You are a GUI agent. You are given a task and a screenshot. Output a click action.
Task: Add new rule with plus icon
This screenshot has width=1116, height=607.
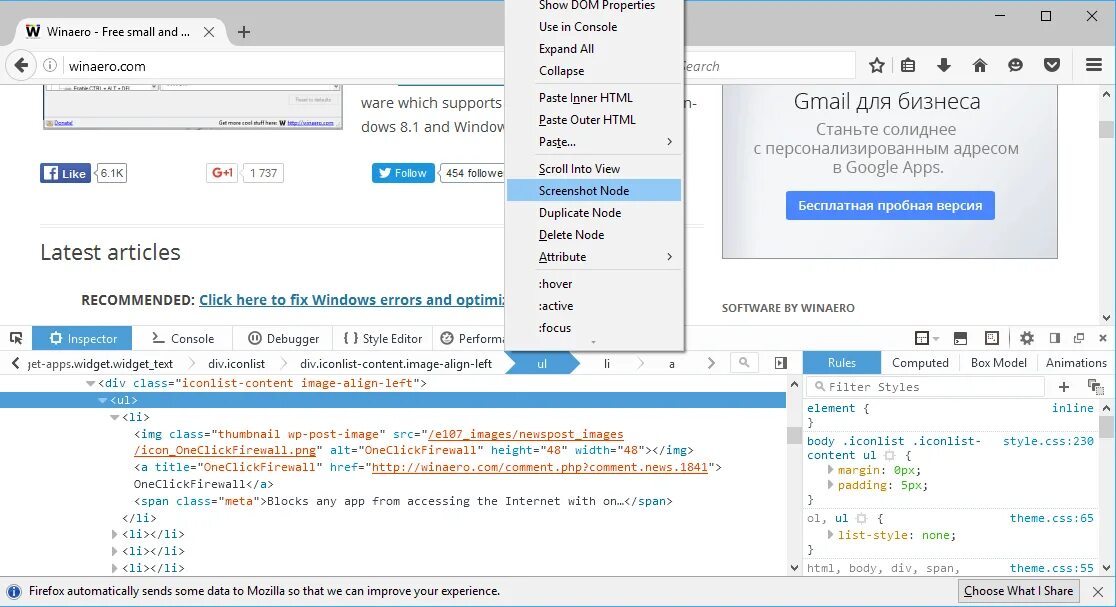coord(1064,386)
